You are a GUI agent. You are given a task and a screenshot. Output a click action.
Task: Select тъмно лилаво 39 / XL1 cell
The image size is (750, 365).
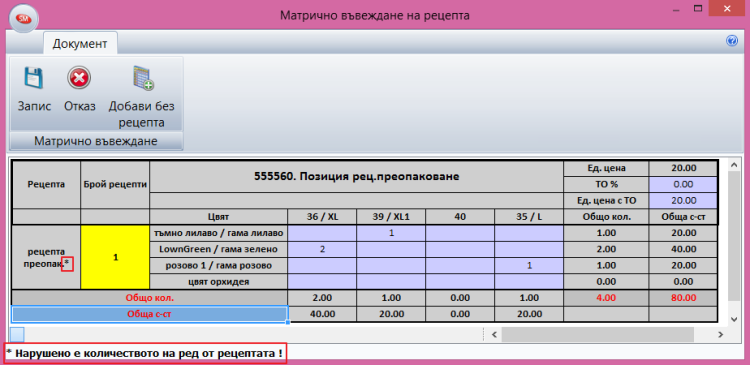[391, 233]
